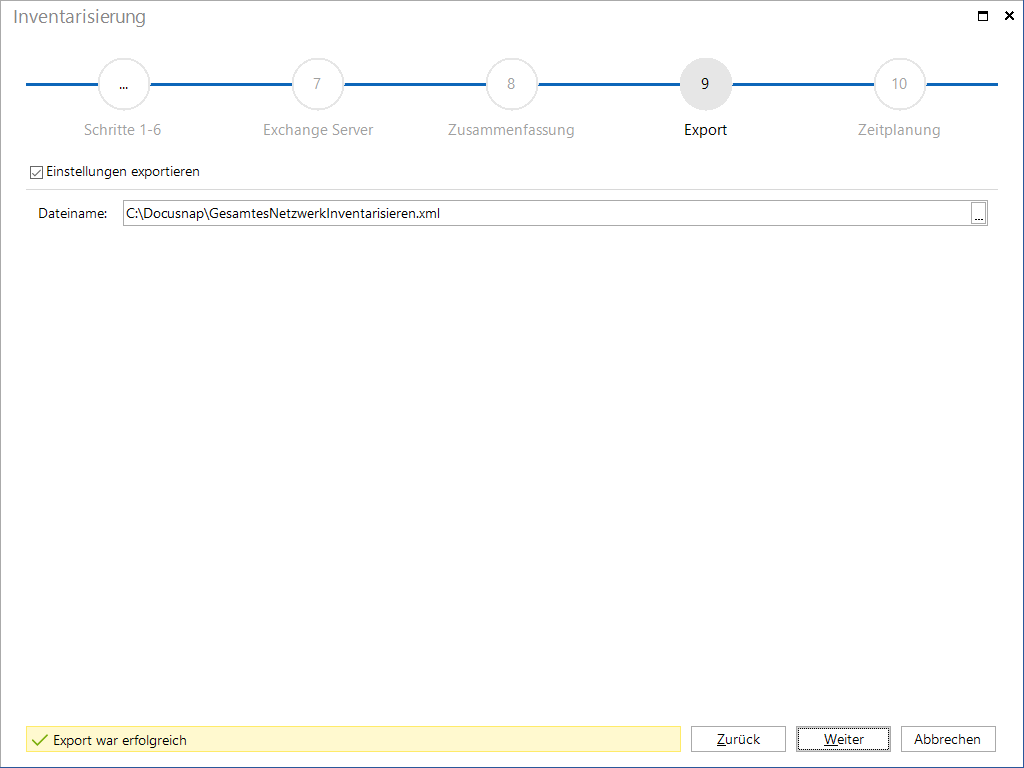Click into the Dateiname path field

547,214
